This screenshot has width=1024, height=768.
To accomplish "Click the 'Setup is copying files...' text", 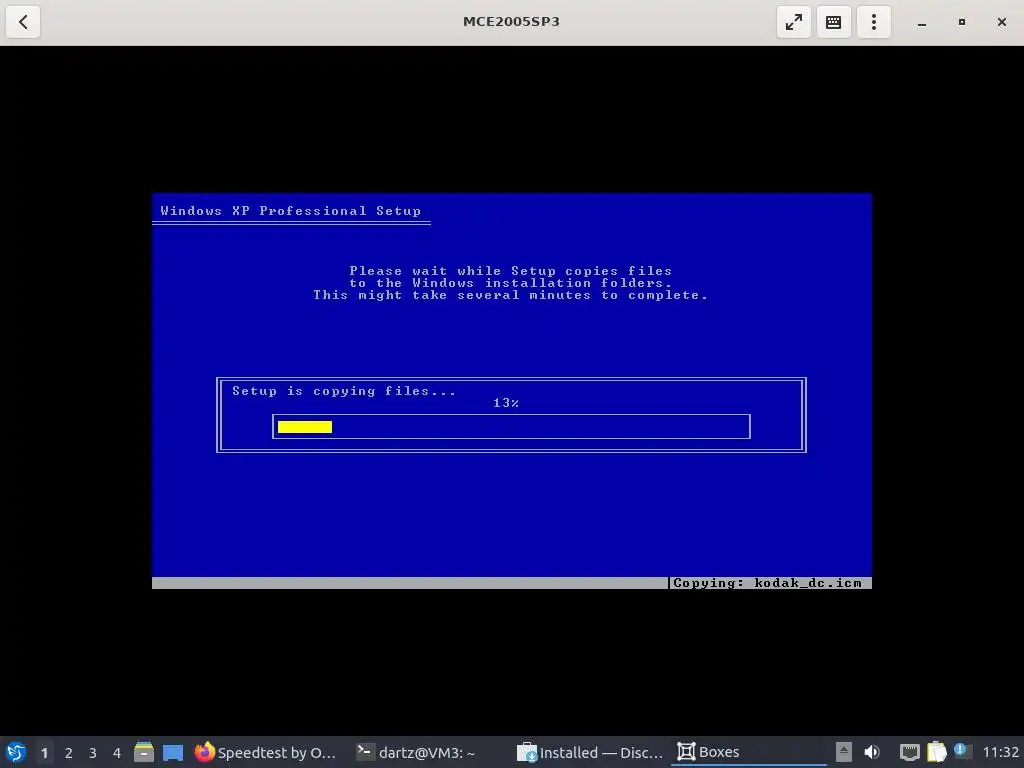I will (x=344, y=391).
